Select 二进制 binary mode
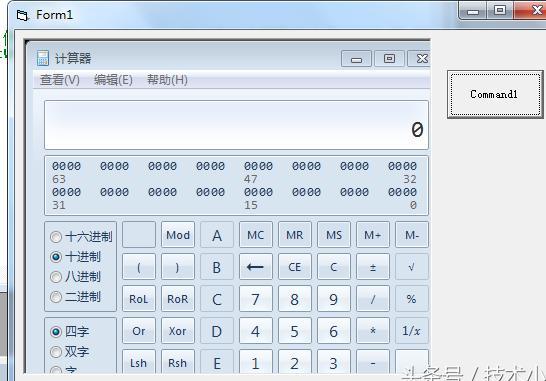Viewport: 546px width, 381px height. pos(75,297)
